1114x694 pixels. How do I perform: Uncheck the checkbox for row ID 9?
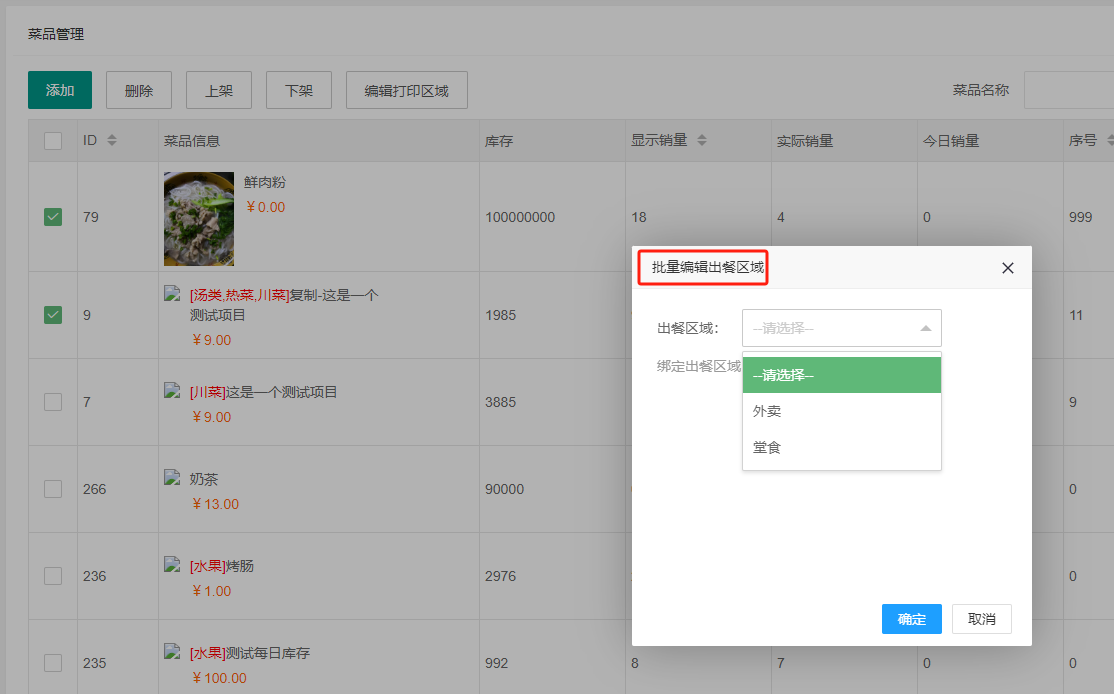[x=53, y=315]
